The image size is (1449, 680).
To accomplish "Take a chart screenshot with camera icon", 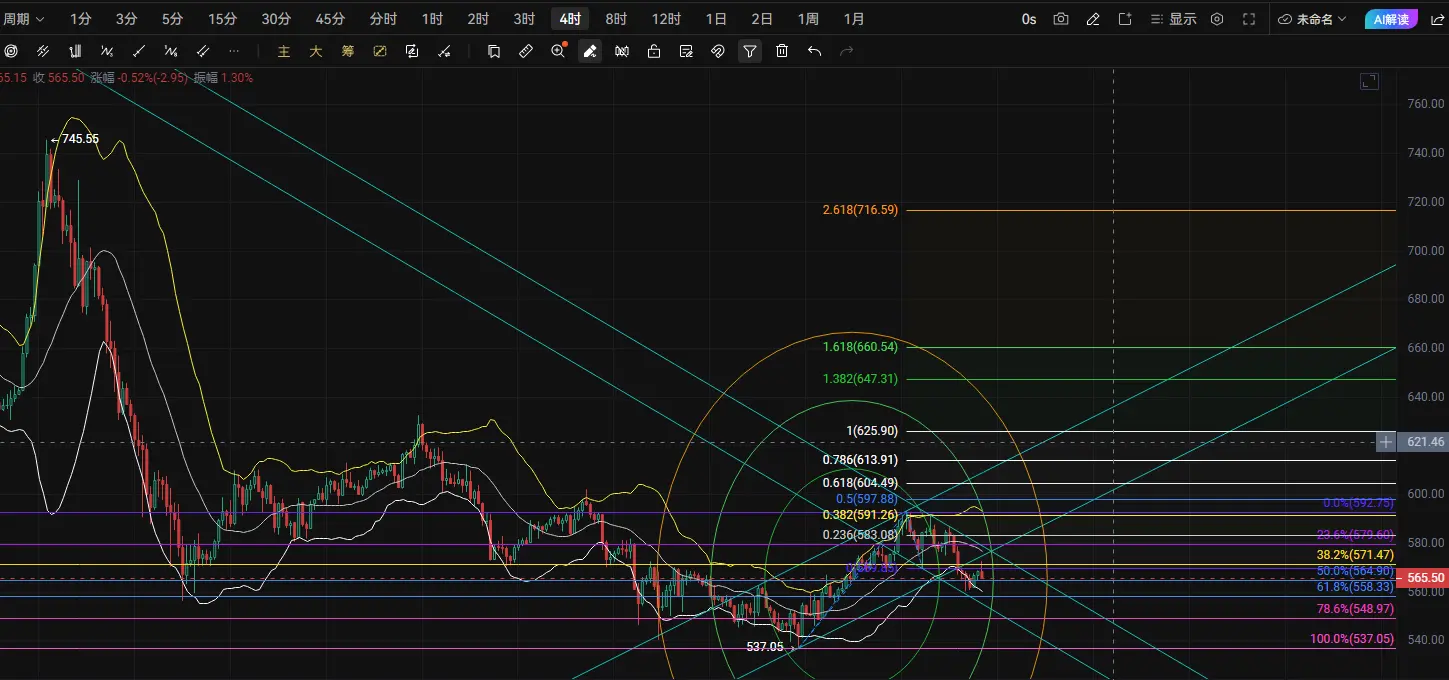I will pos(1061,19).
